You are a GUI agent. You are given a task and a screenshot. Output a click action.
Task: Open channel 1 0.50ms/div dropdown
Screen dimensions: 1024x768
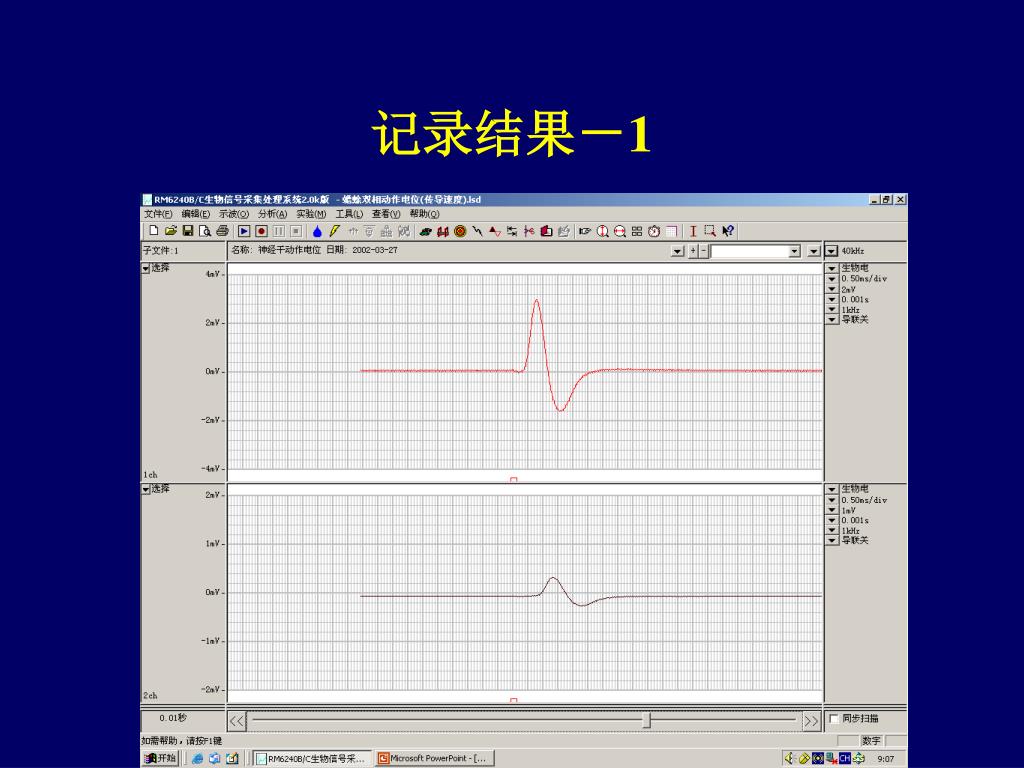click(831, 279)
